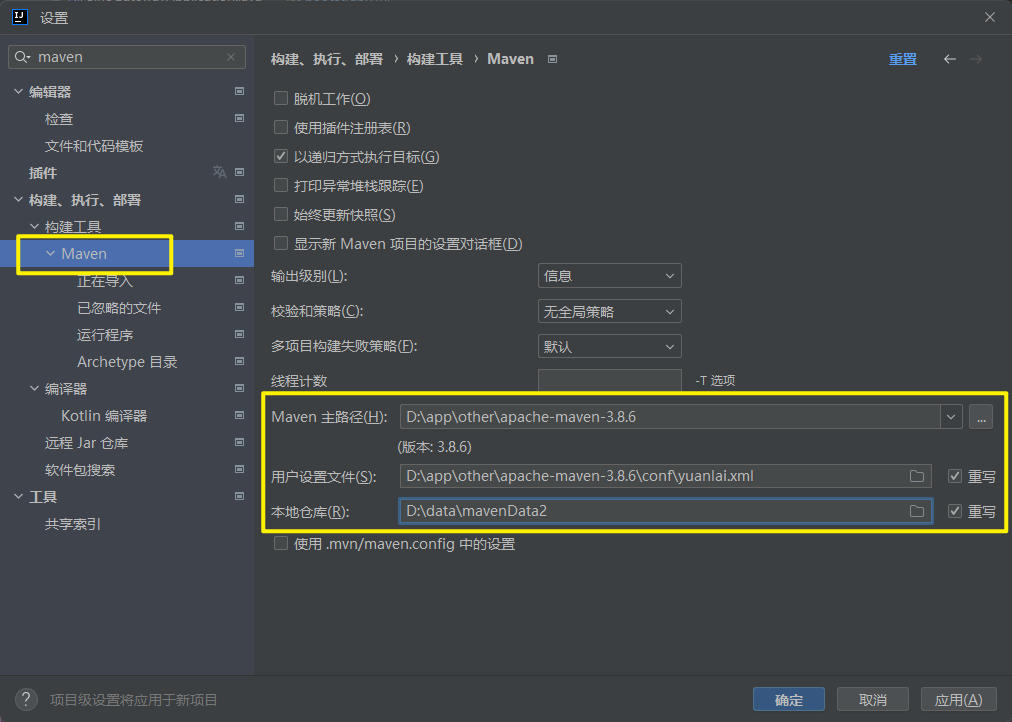Screen dimensions: 1012x722
Task: Toggle 重写 checkbox for 本地仓库
Action: pos(954,511)
